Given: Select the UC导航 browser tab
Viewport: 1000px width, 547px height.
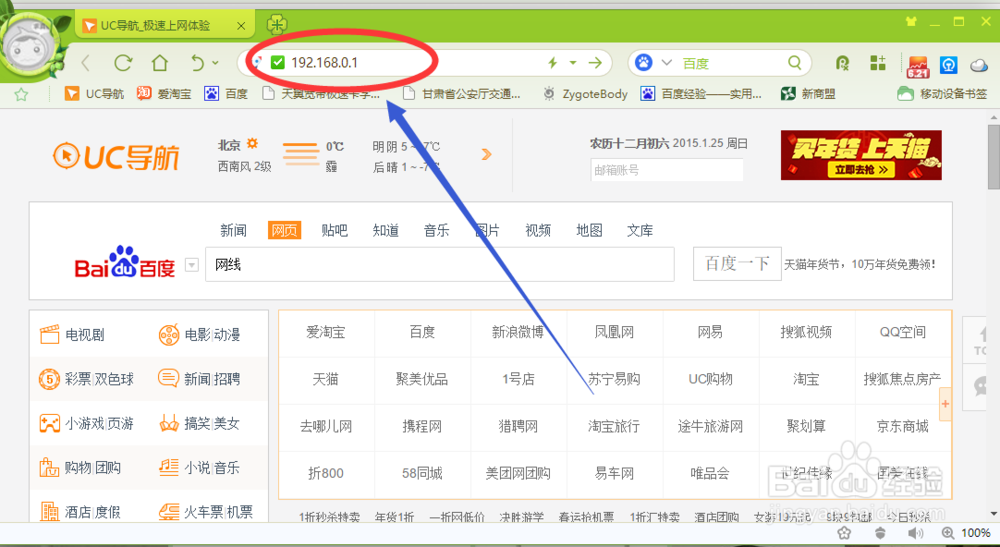Looking at the screenshot, I should tap(164, 26).
